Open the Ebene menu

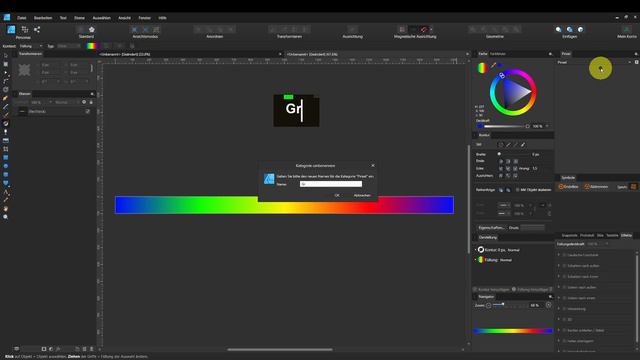pos(79,18)
